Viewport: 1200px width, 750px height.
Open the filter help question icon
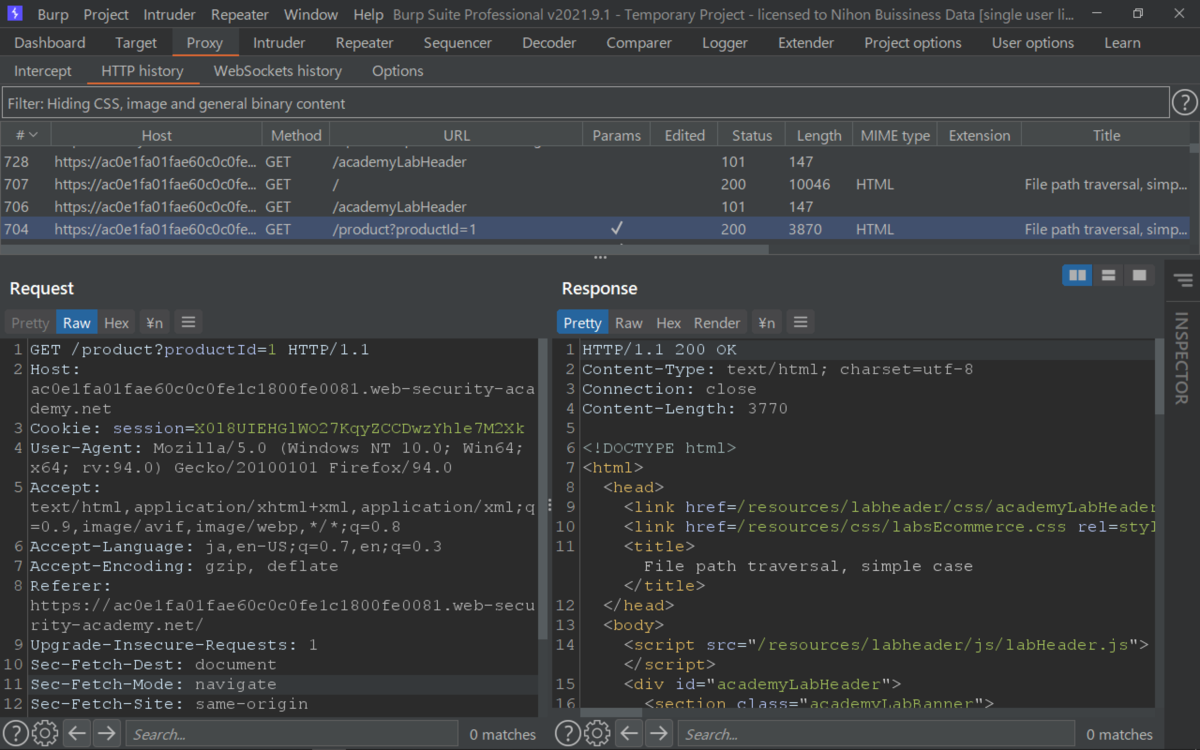coord(1184,102)
